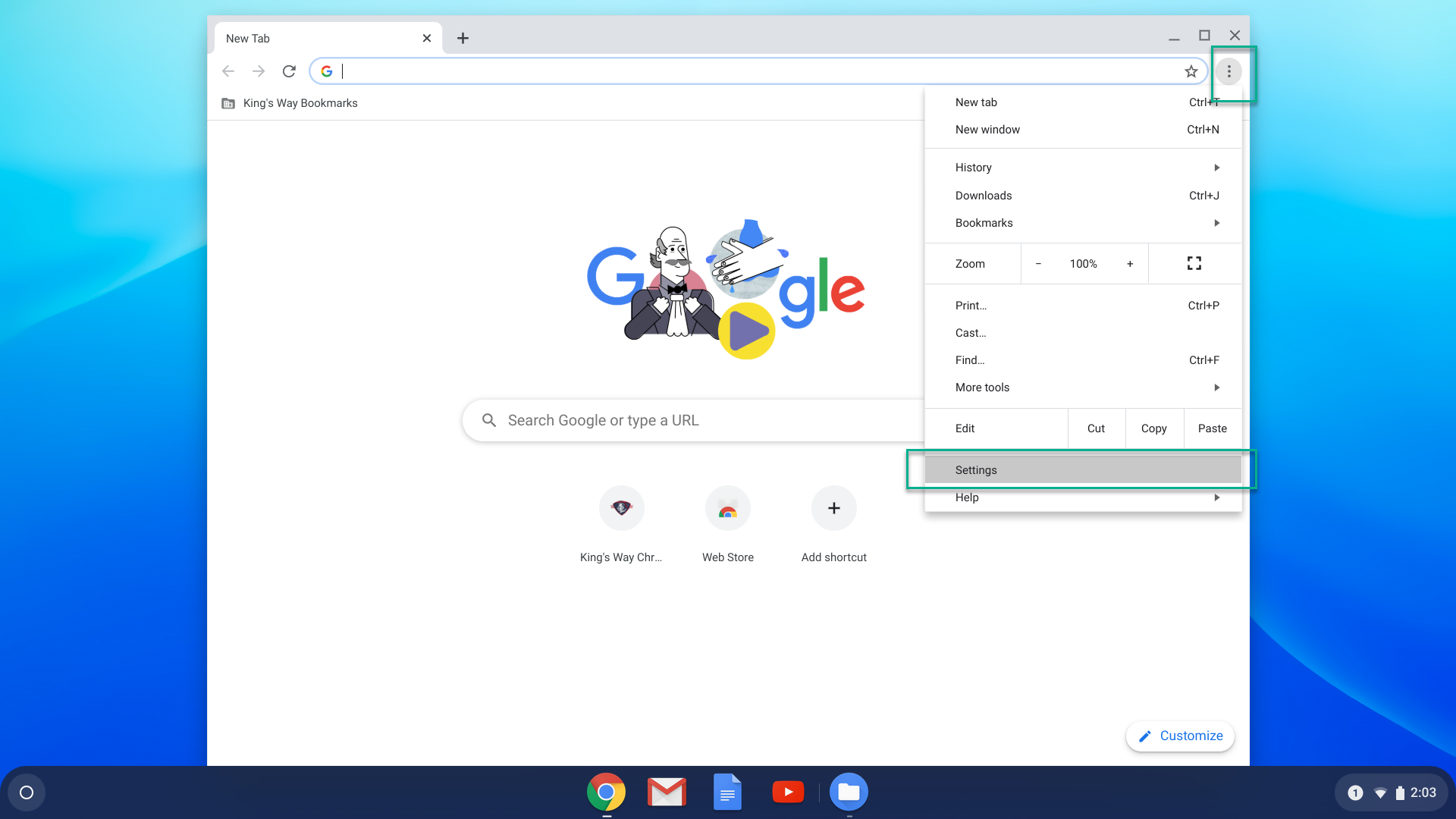The image size is (1456, 819).
Task: Click the bookmark star icon
Action: click(1191, 71)
